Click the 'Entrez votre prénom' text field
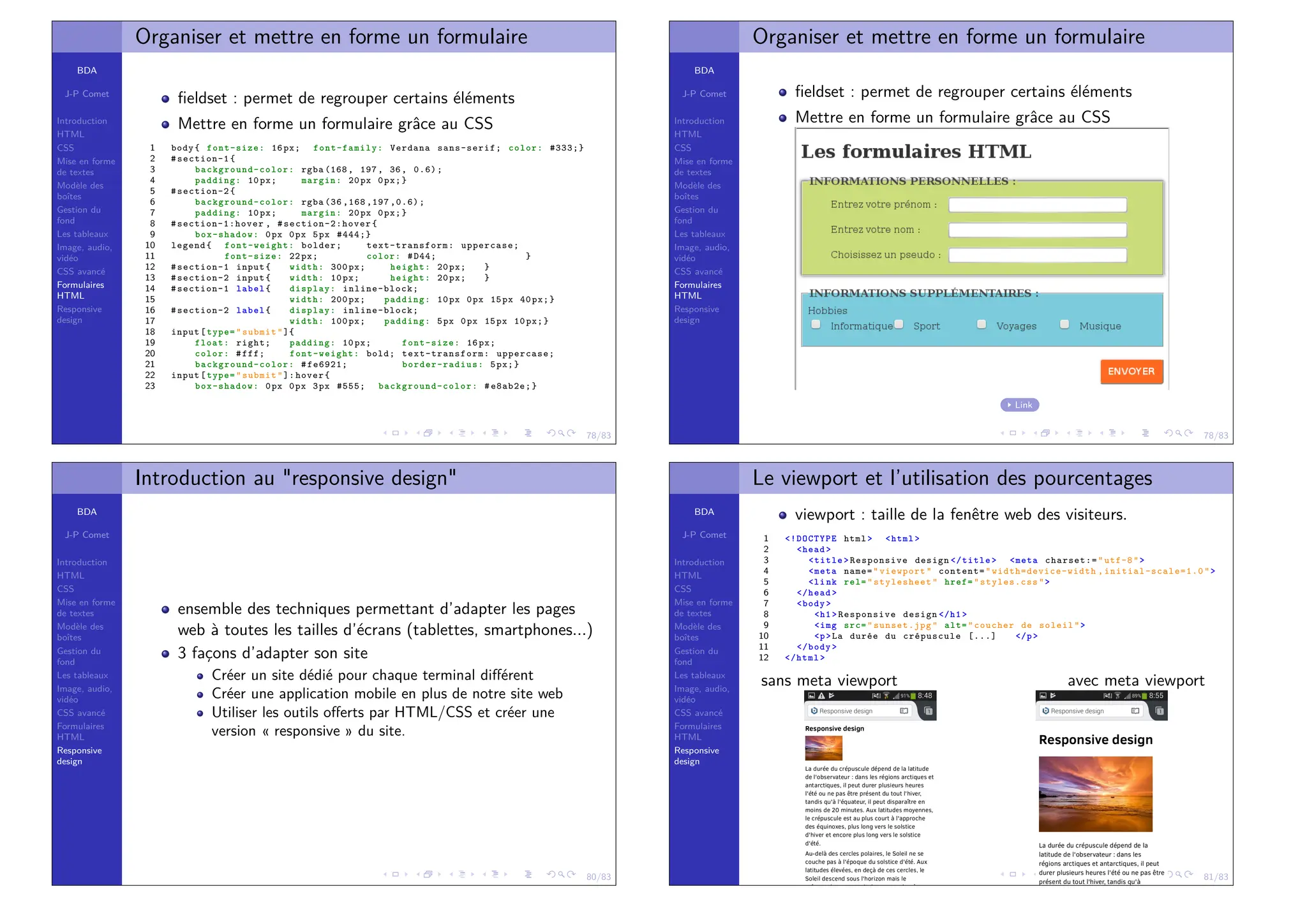The width and height of the screenshot is (1307, 924). point(1037,205)
